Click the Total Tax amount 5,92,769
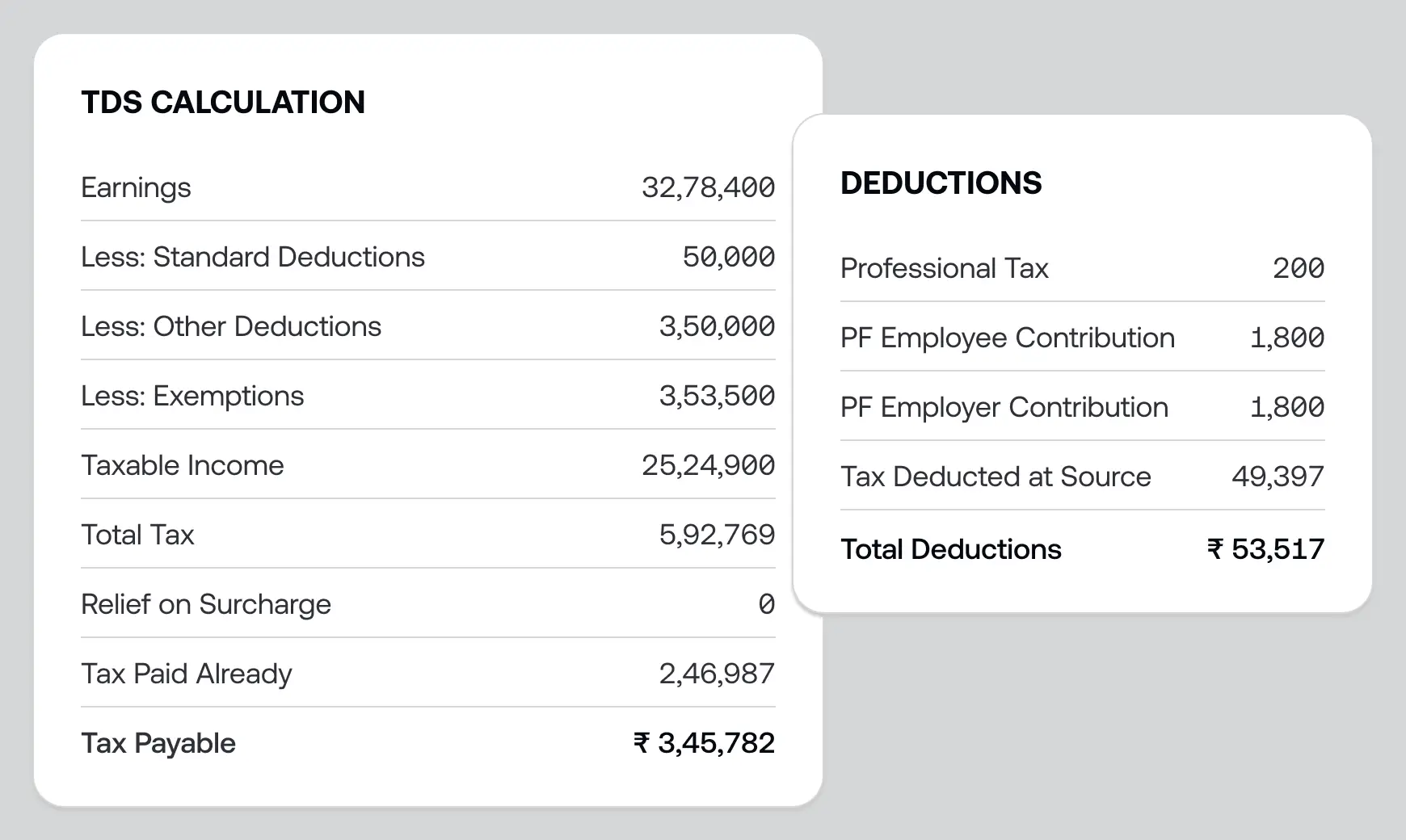Viewport: 1406px width, 840px height. coord(717,535)
